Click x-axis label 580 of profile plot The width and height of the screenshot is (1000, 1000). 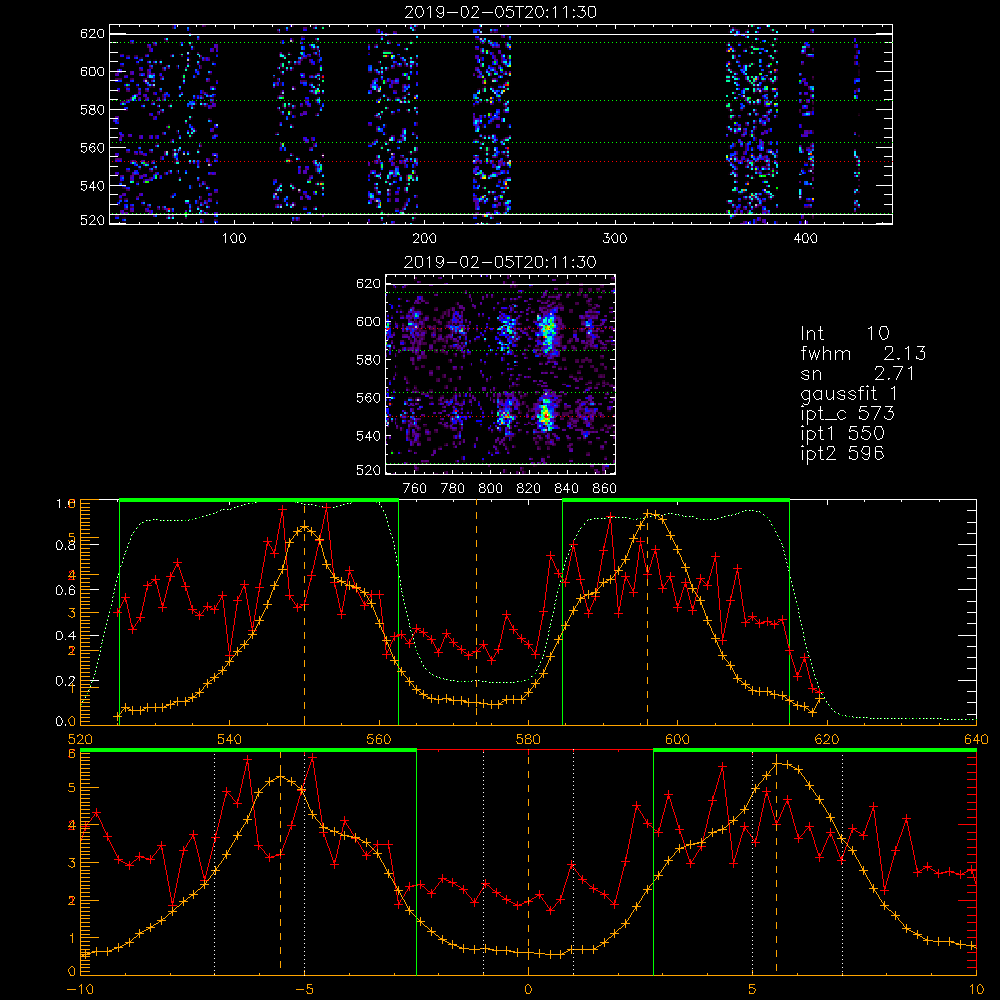(x=528, y=739)
